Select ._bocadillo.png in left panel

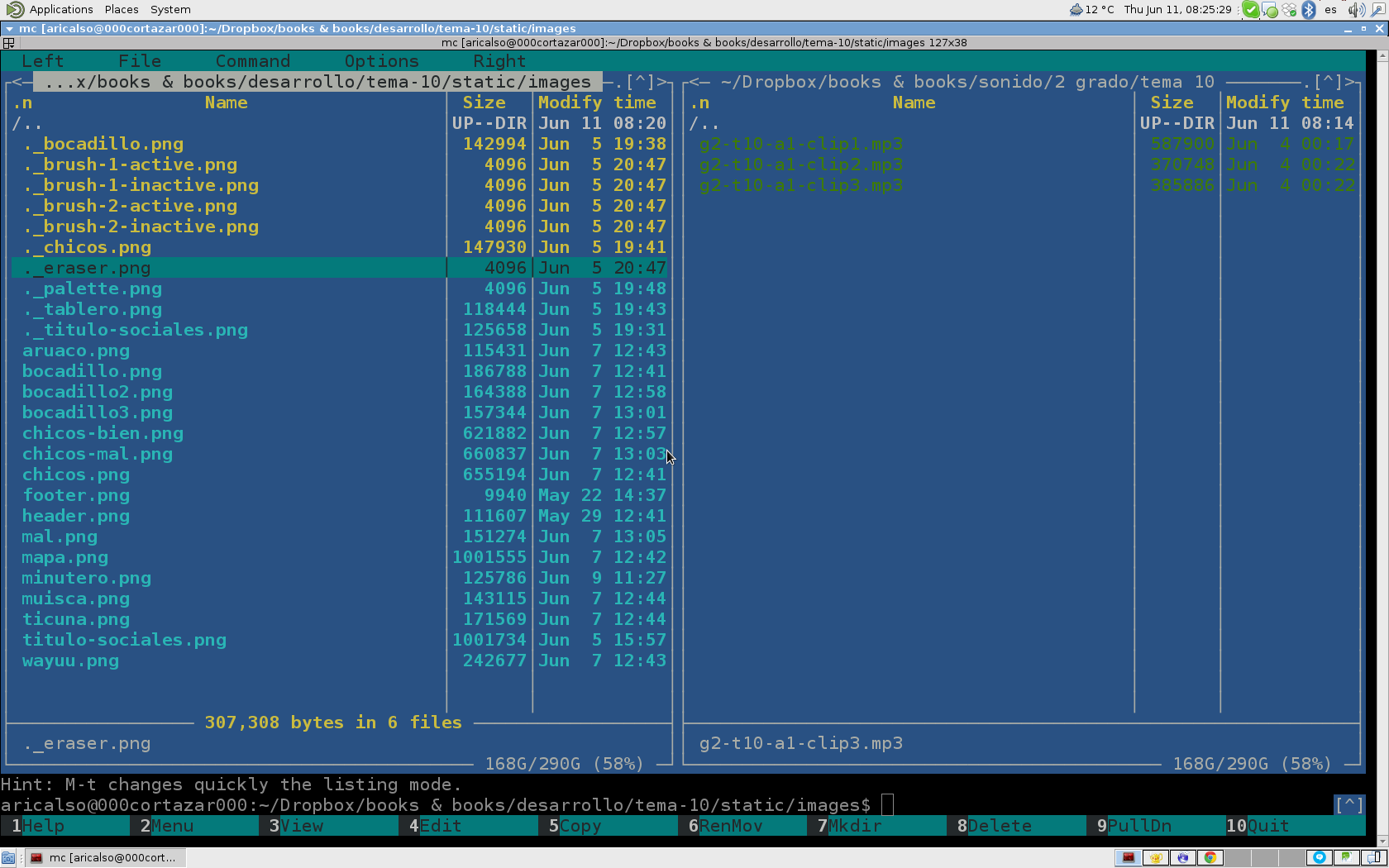(x=103, y=144)
